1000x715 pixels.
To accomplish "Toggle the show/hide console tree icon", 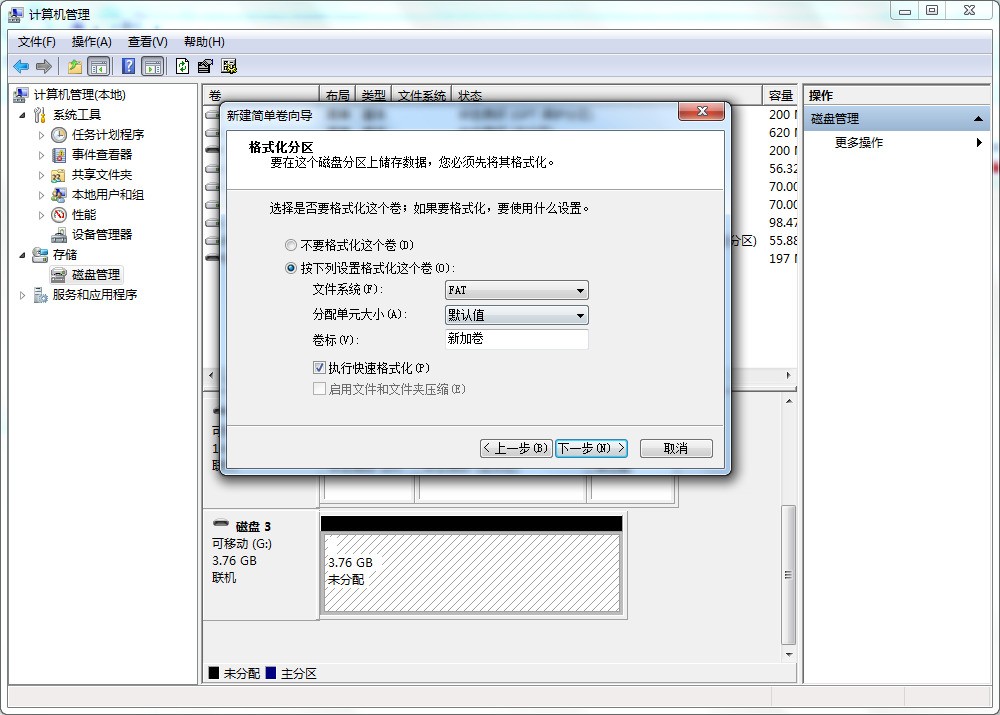I will (x=99, y=66).
